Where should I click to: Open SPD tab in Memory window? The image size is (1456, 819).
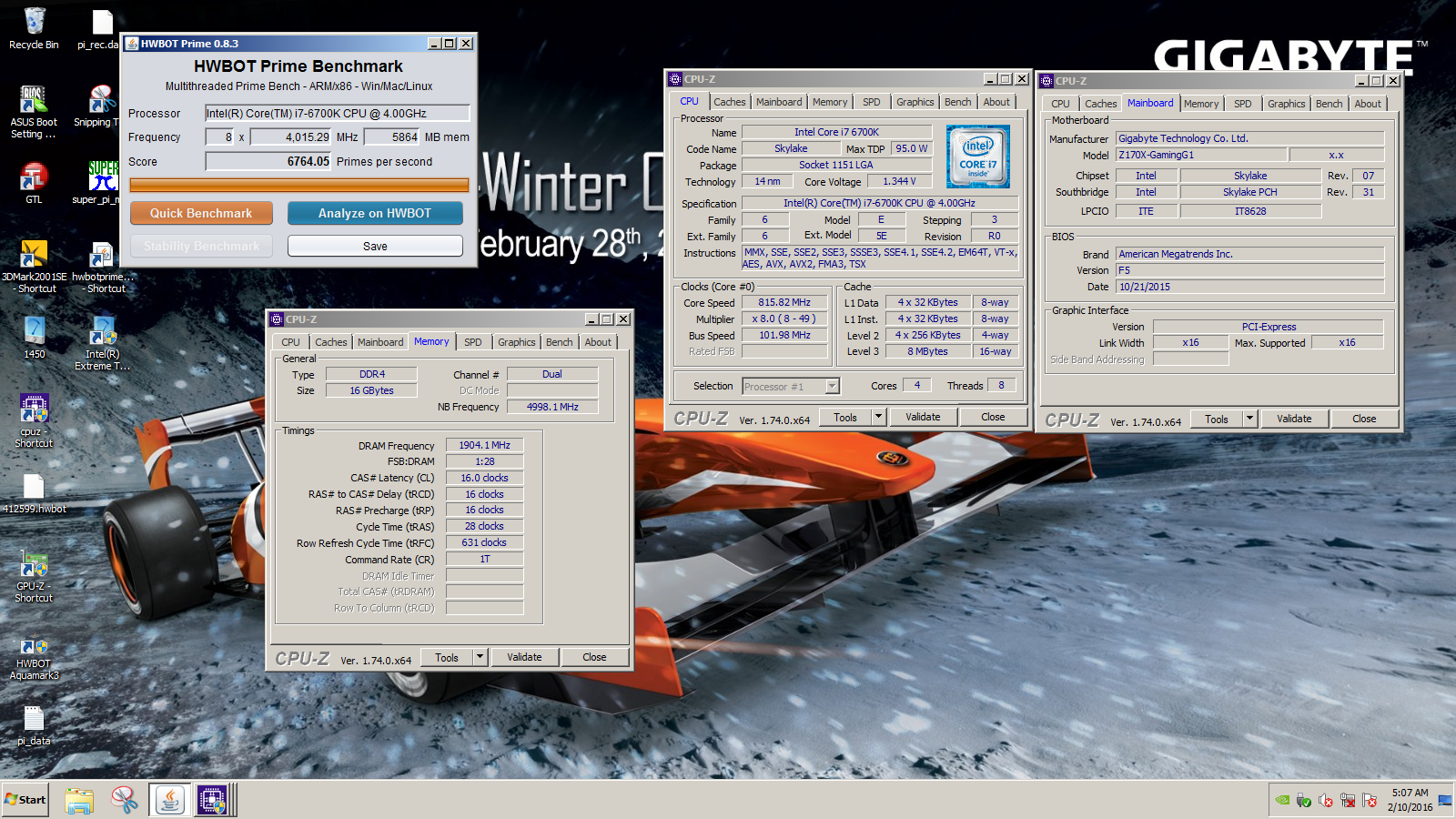[x=473, y=342]
